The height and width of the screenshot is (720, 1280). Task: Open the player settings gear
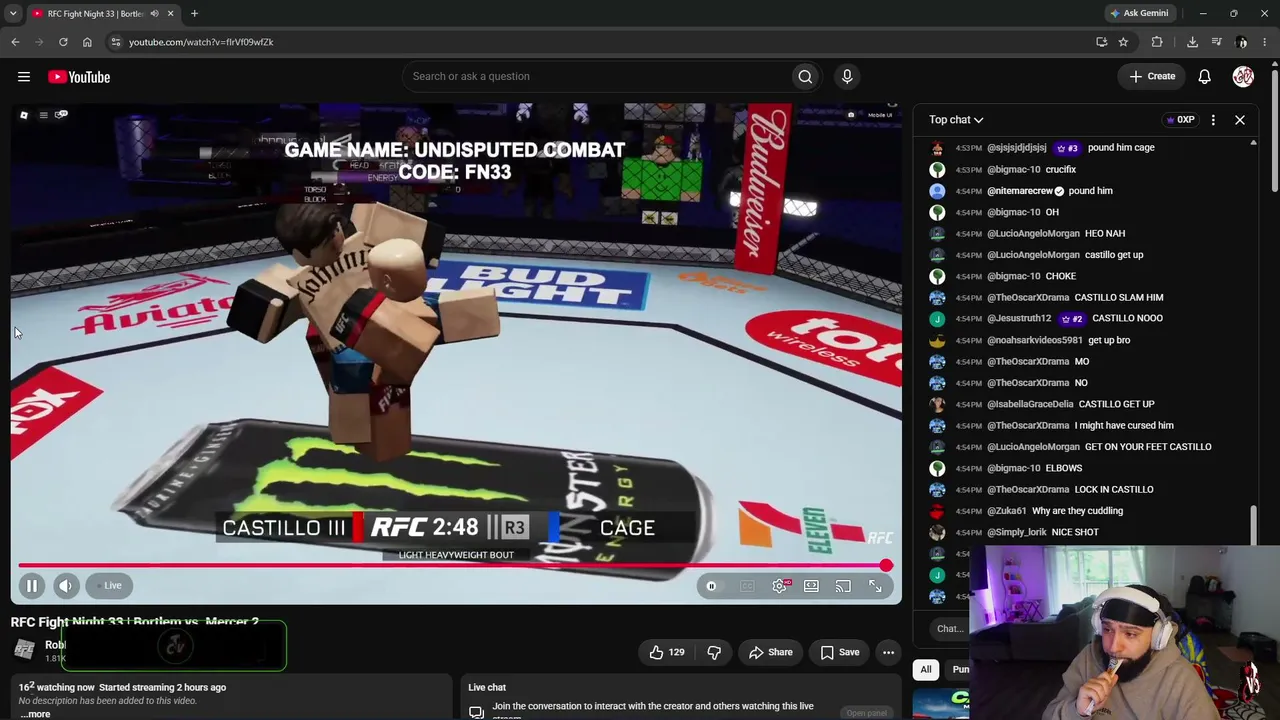(x=779, y=587)
